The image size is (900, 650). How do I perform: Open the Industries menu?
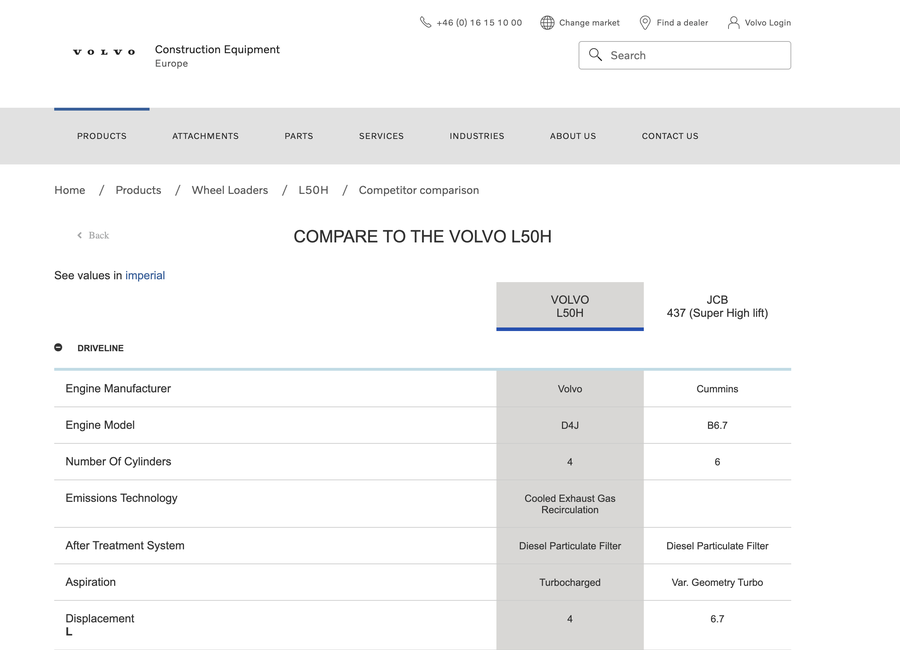[477, 136]
